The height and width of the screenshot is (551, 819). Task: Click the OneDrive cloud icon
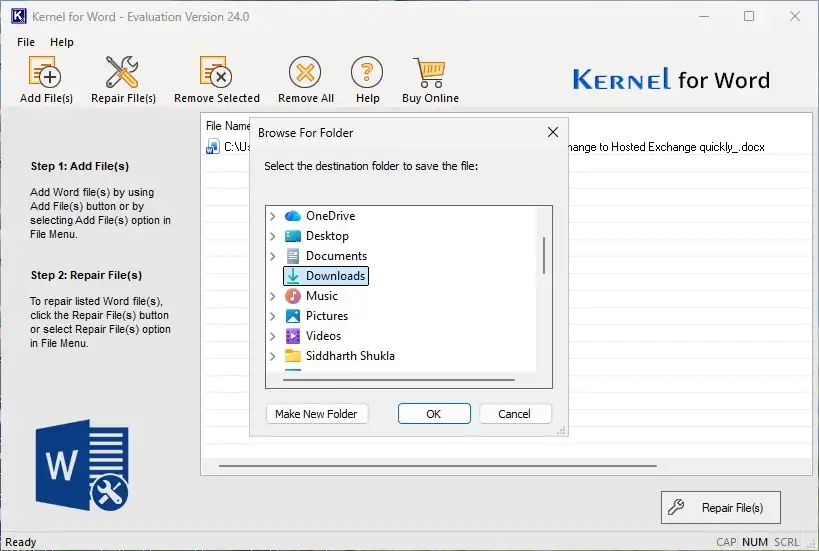coord(292,216)
